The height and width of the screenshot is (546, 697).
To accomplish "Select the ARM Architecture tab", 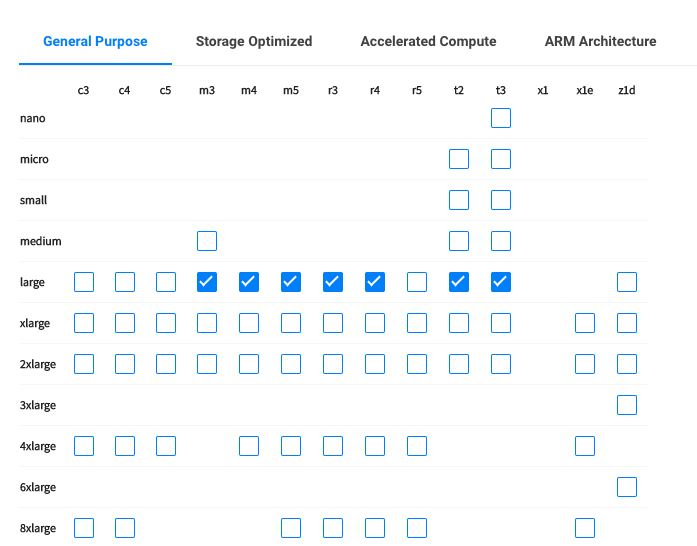I will (x=600, y=41).
